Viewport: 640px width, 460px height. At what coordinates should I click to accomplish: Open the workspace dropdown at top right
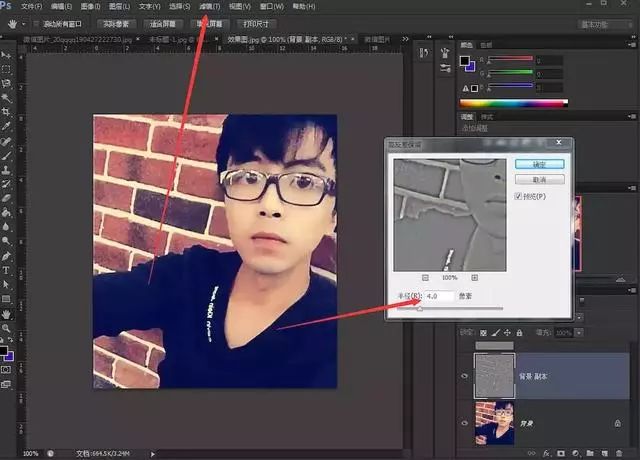point(604,22)
